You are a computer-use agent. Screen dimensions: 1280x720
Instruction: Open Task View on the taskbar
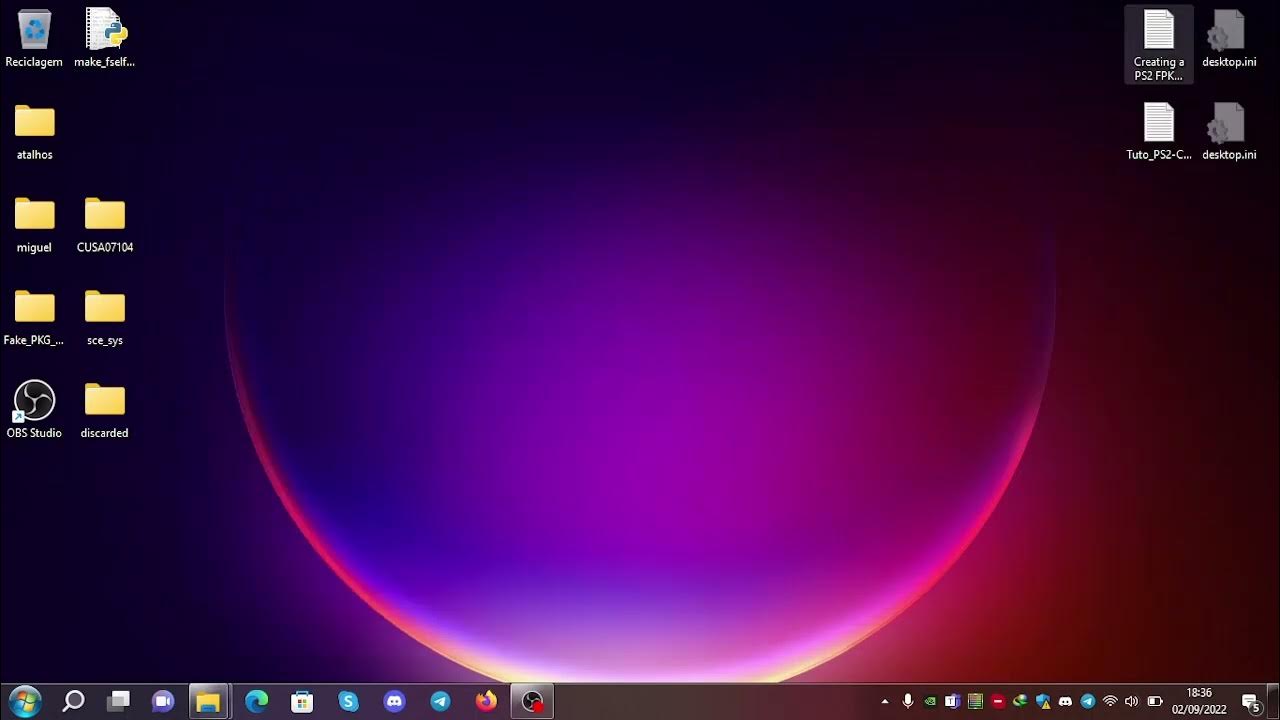[x=119, y=702]
